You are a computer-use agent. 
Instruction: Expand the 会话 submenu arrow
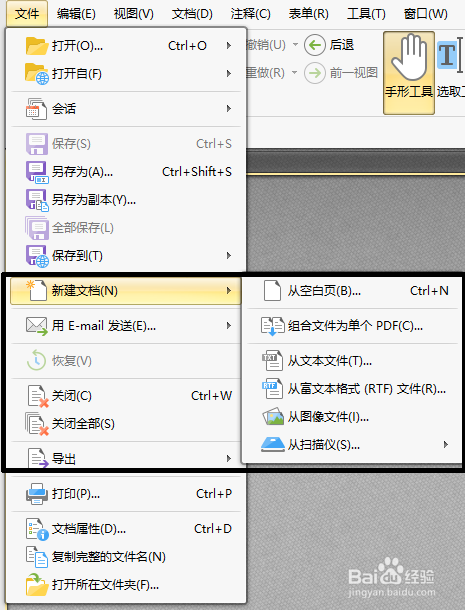(x=229, y=109)
